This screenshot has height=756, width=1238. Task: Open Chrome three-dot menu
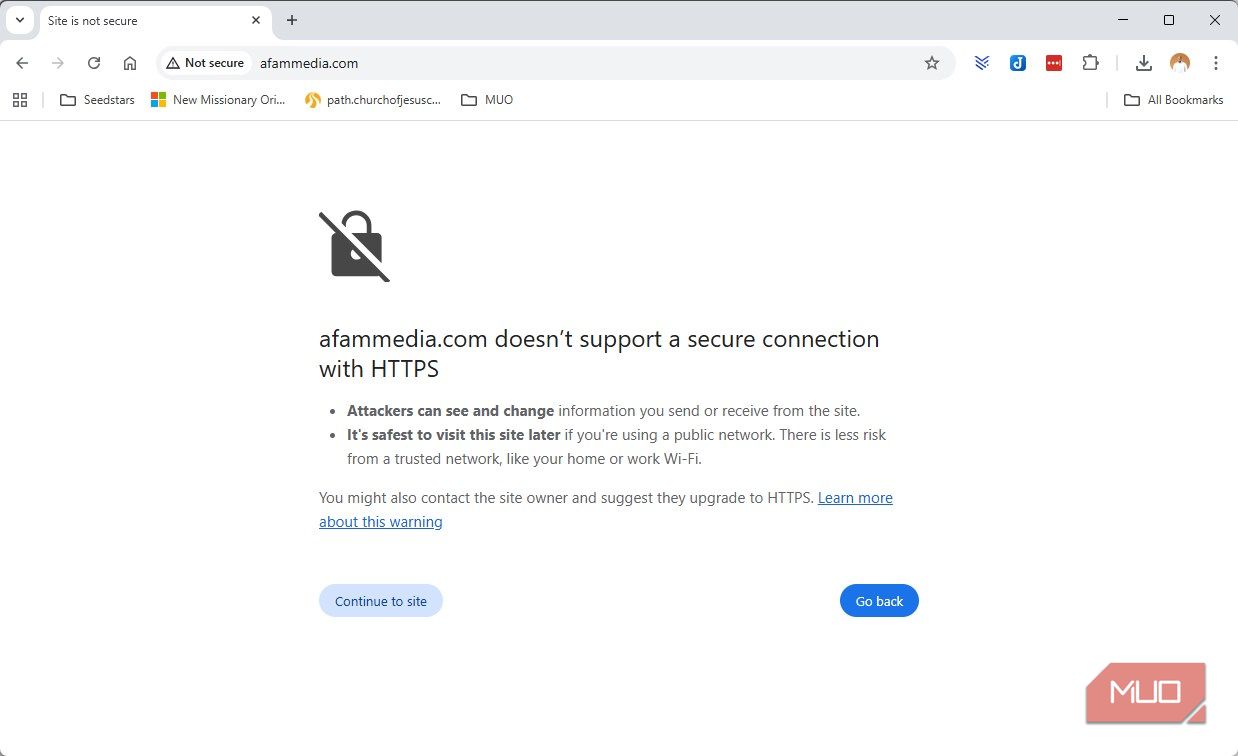click(x=1216, y=63)
